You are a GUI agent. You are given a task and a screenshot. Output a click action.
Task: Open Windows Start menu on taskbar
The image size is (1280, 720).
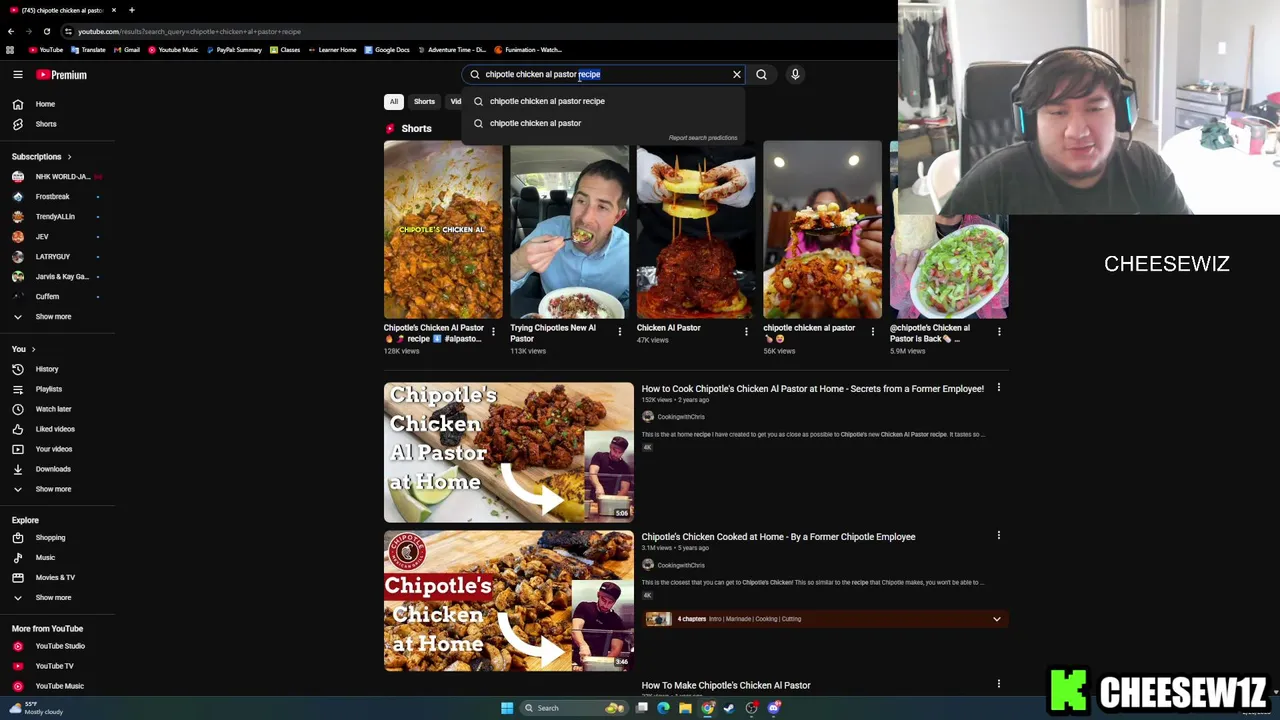pos(507,708)
